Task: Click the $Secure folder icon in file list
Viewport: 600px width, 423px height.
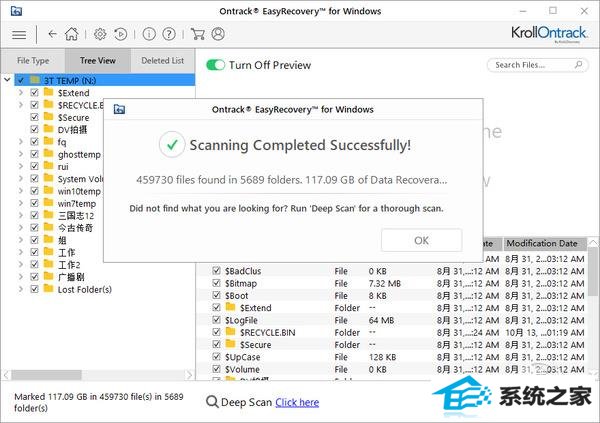Action: (230, 344)
